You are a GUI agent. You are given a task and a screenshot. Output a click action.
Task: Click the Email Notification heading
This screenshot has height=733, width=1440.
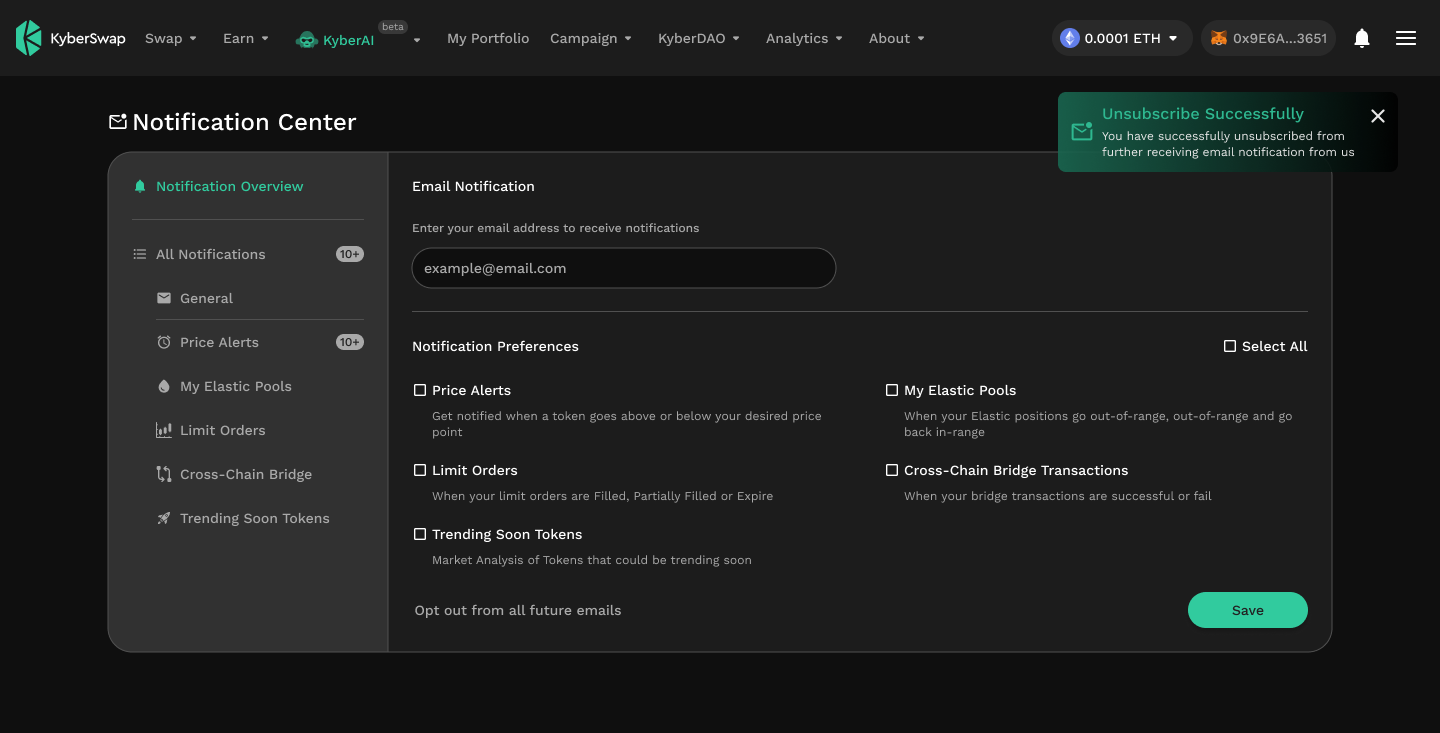[473, 186]
